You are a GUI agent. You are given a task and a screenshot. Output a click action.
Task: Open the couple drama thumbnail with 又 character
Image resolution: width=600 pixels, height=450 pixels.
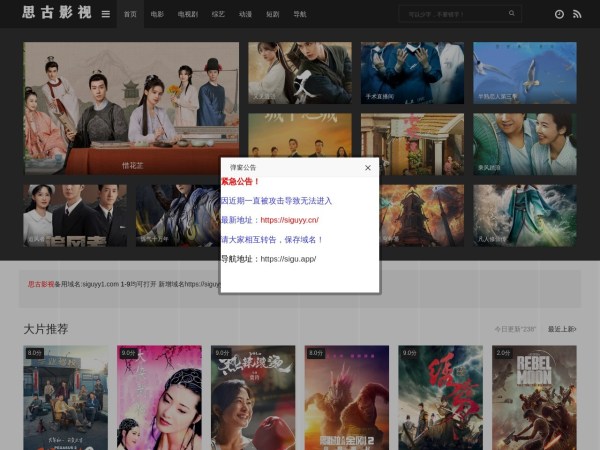[x=300, y=73]
